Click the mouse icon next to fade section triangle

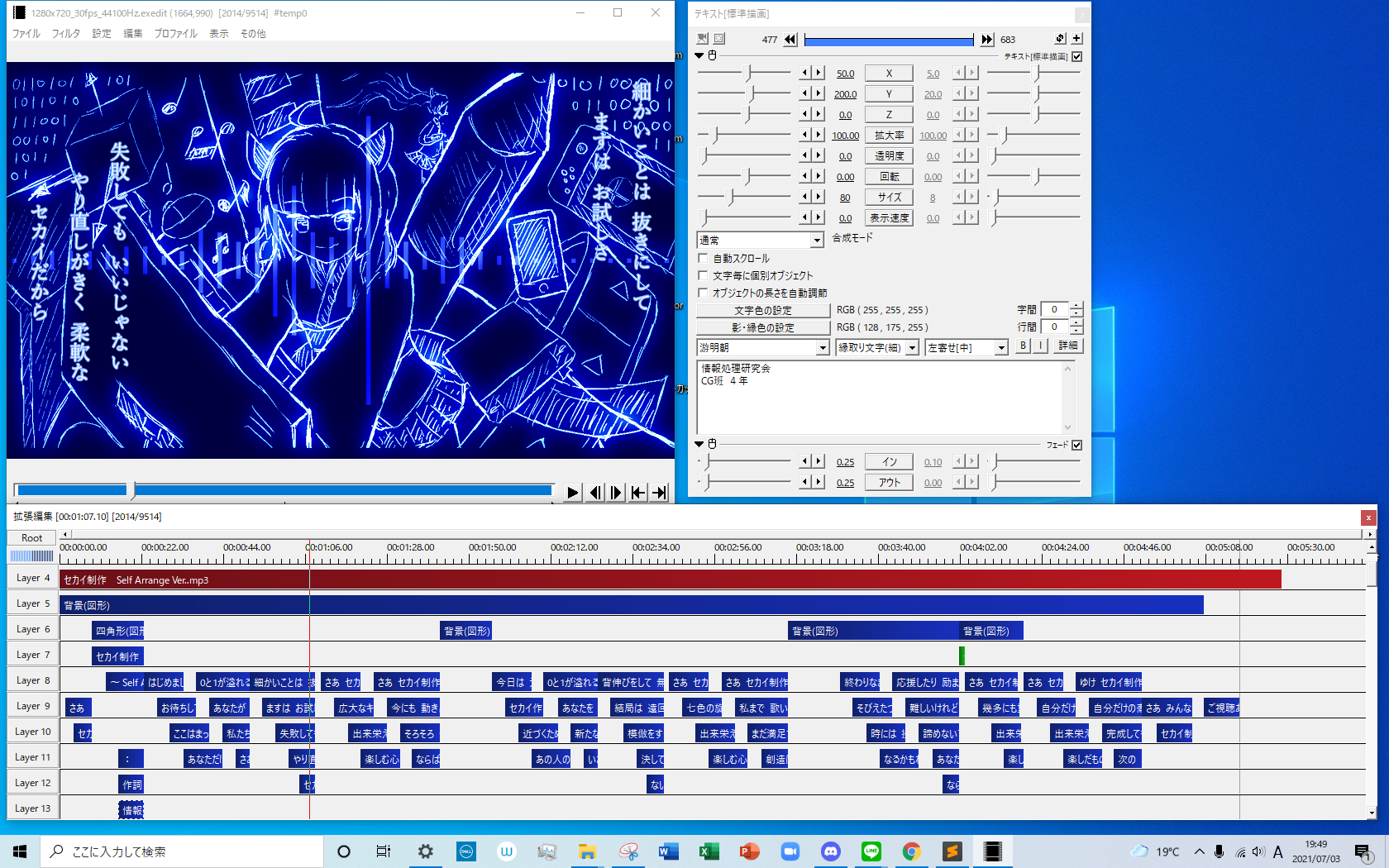click(712, 444)
